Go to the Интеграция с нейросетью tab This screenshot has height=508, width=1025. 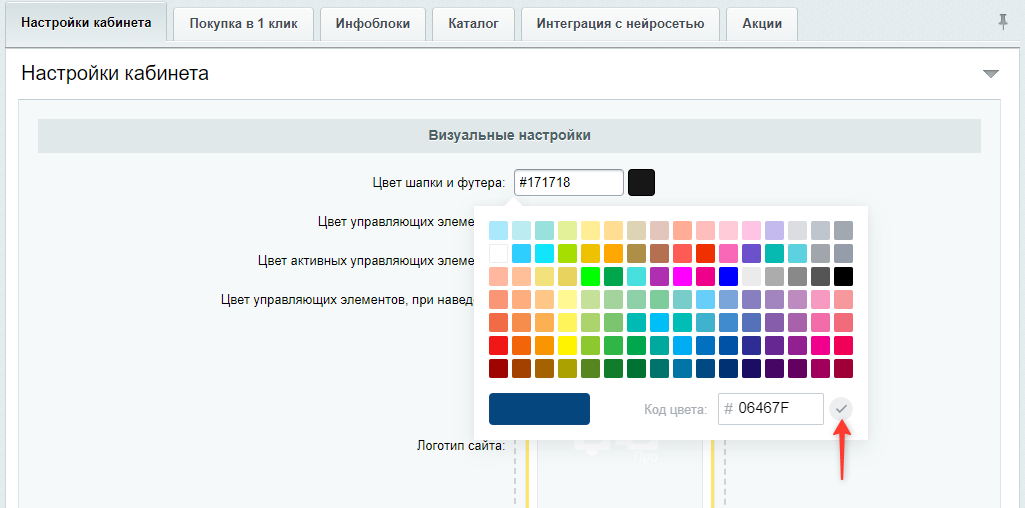620,24
